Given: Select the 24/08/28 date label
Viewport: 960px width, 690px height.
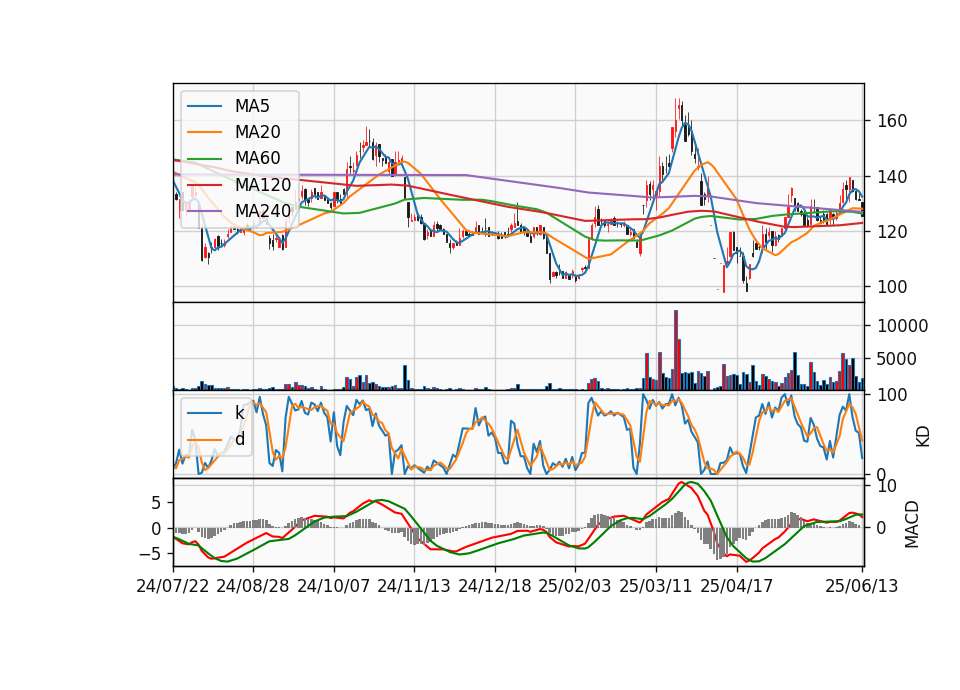Looking at the screenshot, I should (253, 586).
